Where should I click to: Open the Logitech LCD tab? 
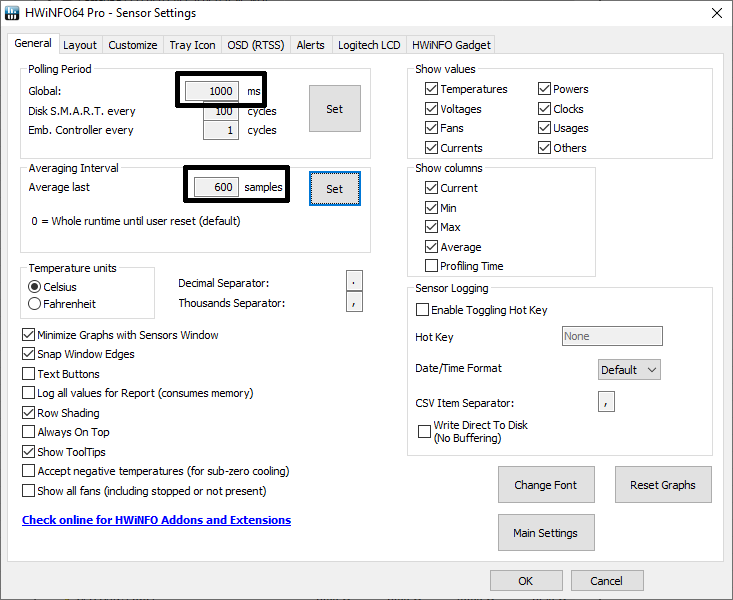[369, 45]
